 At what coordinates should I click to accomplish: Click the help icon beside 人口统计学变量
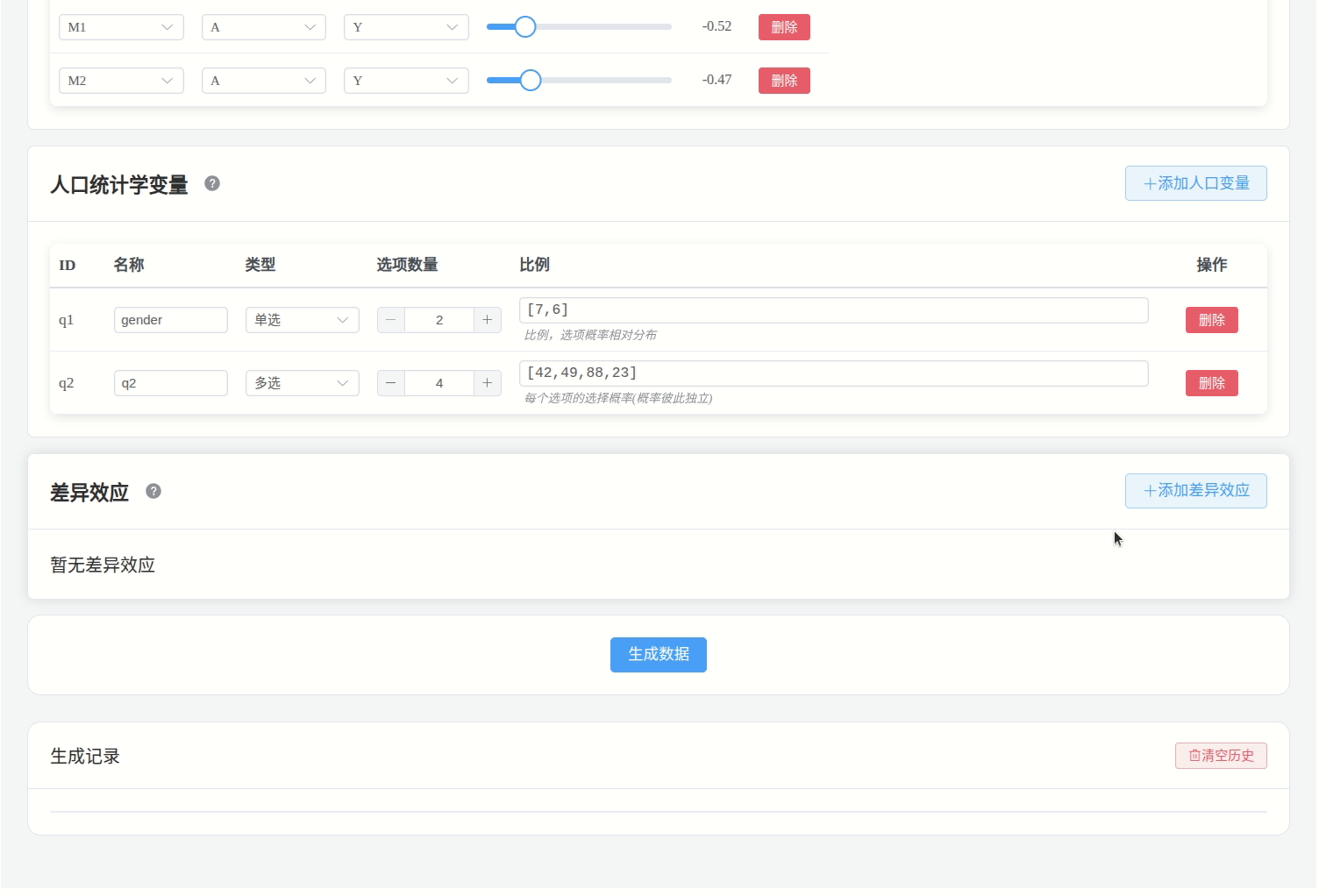211,184
